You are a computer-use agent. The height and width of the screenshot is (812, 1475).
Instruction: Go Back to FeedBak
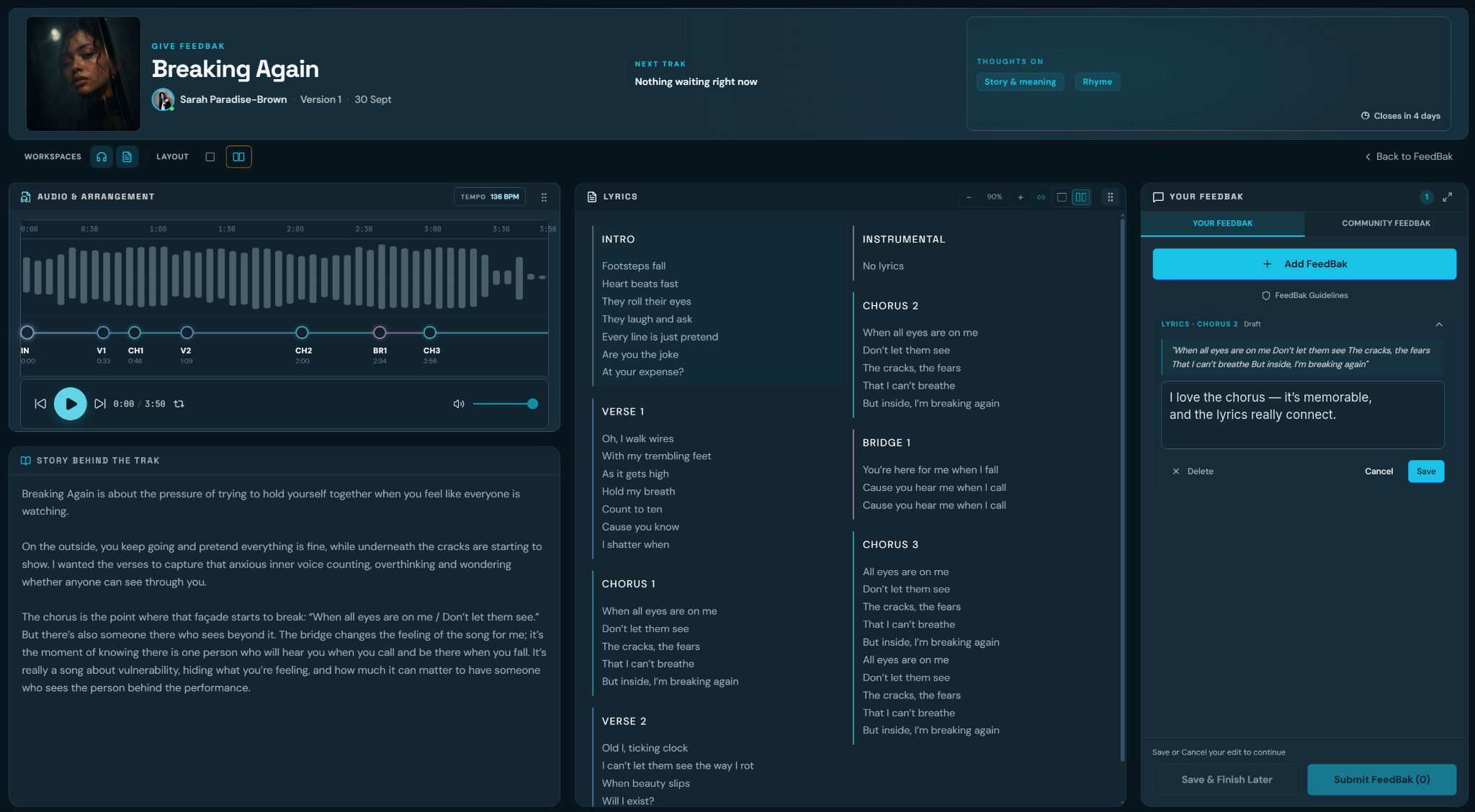[1409, 157]
